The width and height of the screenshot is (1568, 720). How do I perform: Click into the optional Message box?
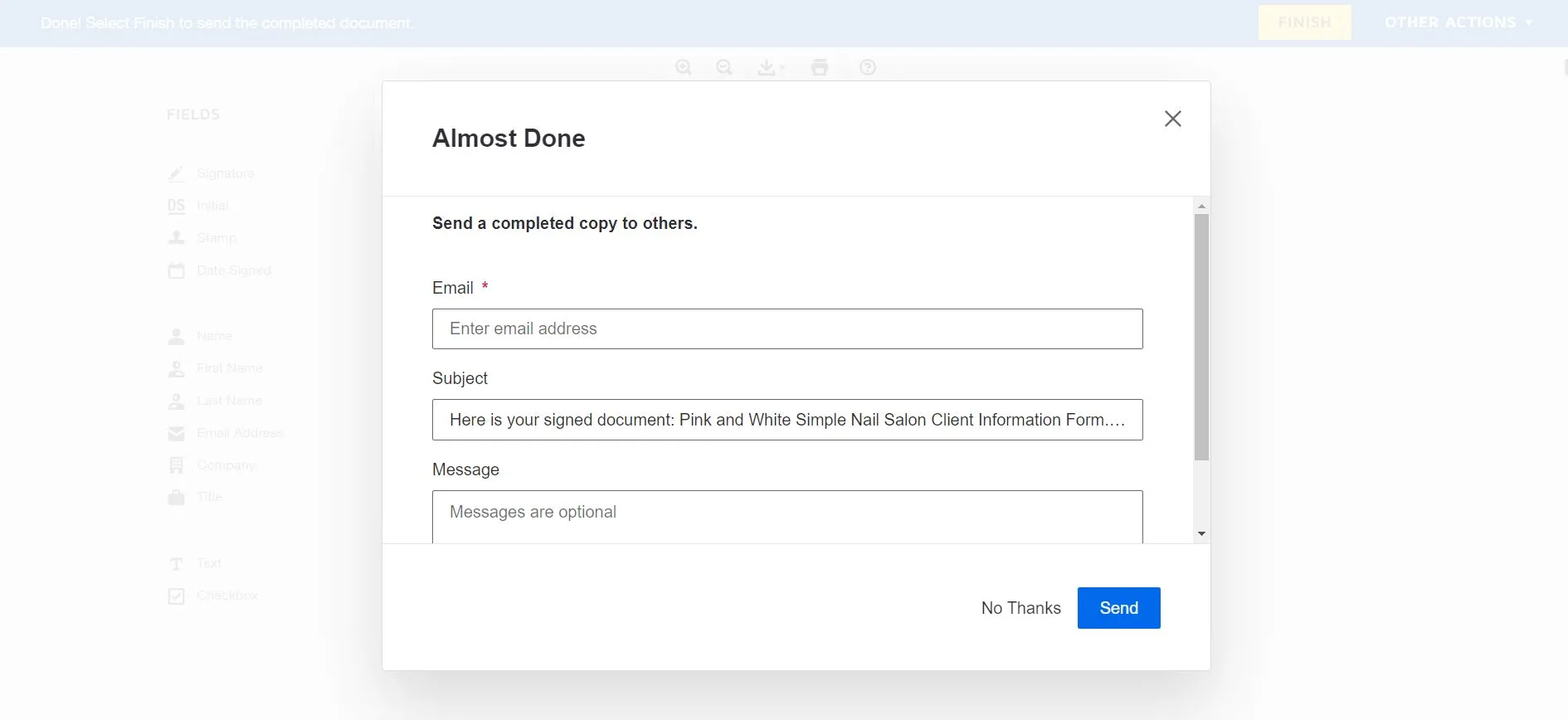coord(787,516)
